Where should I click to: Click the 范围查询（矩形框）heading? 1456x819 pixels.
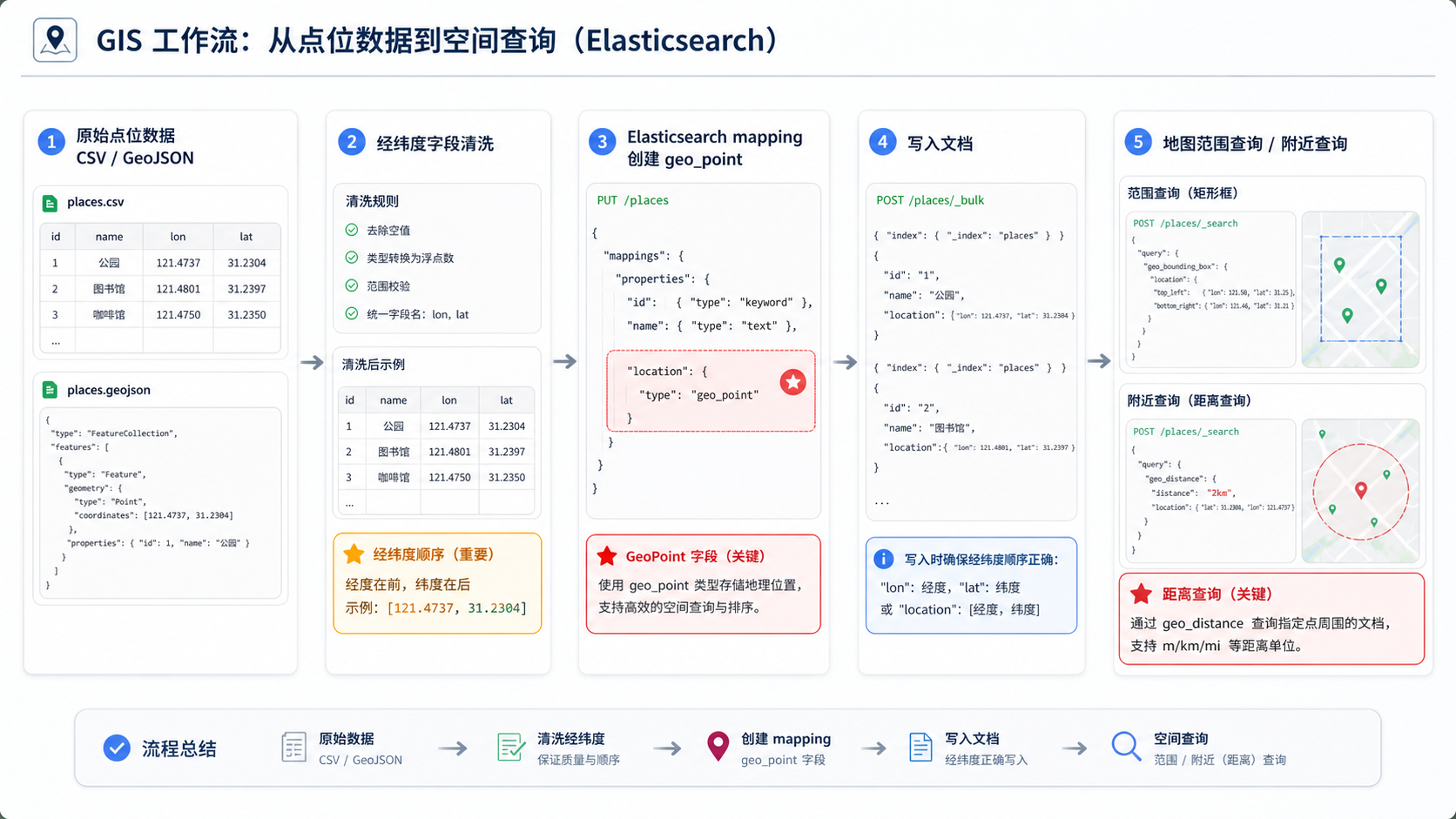click(1183, 193)
